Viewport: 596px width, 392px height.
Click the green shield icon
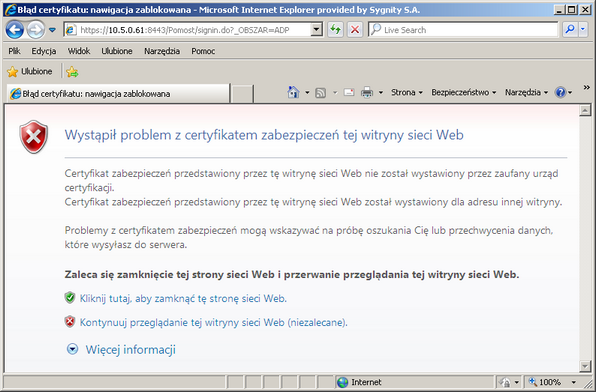70,298
